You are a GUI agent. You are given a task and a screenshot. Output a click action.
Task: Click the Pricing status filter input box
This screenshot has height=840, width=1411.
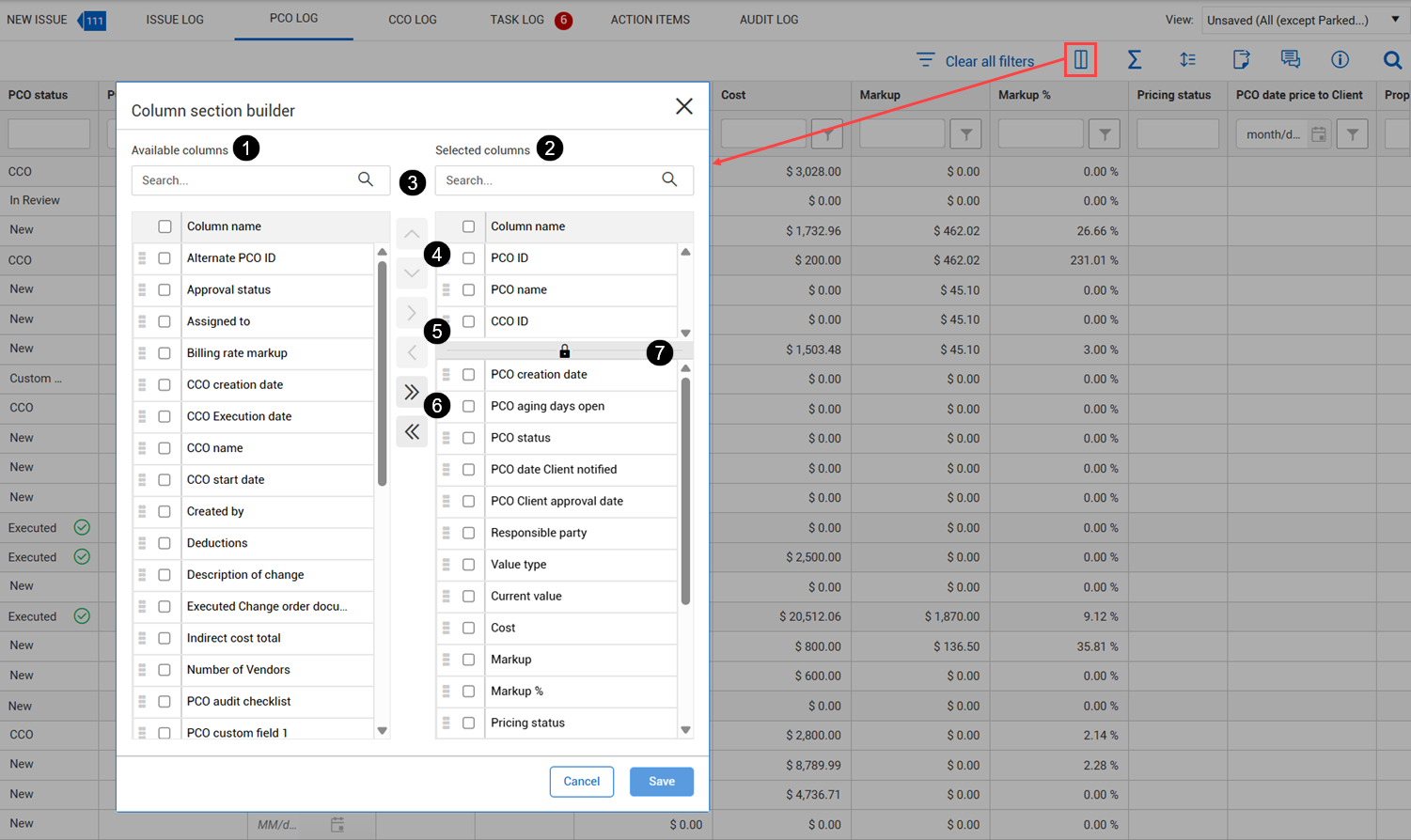pyautogui.click(x=1178, y=134)
